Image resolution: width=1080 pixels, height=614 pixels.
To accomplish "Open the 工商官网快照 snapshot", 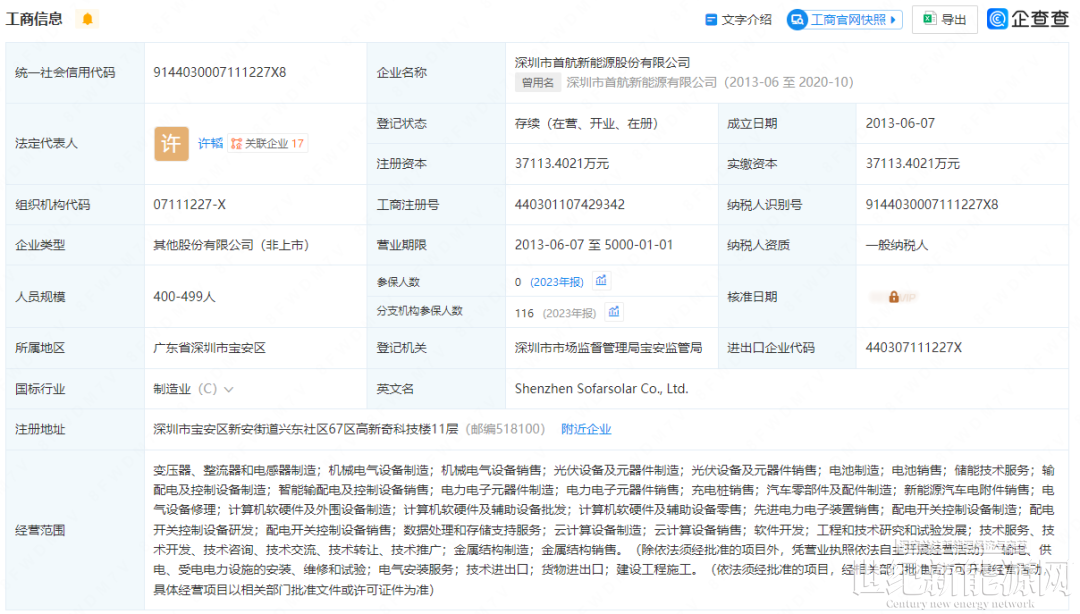I will pyautogui.click(x=844, y=19).
